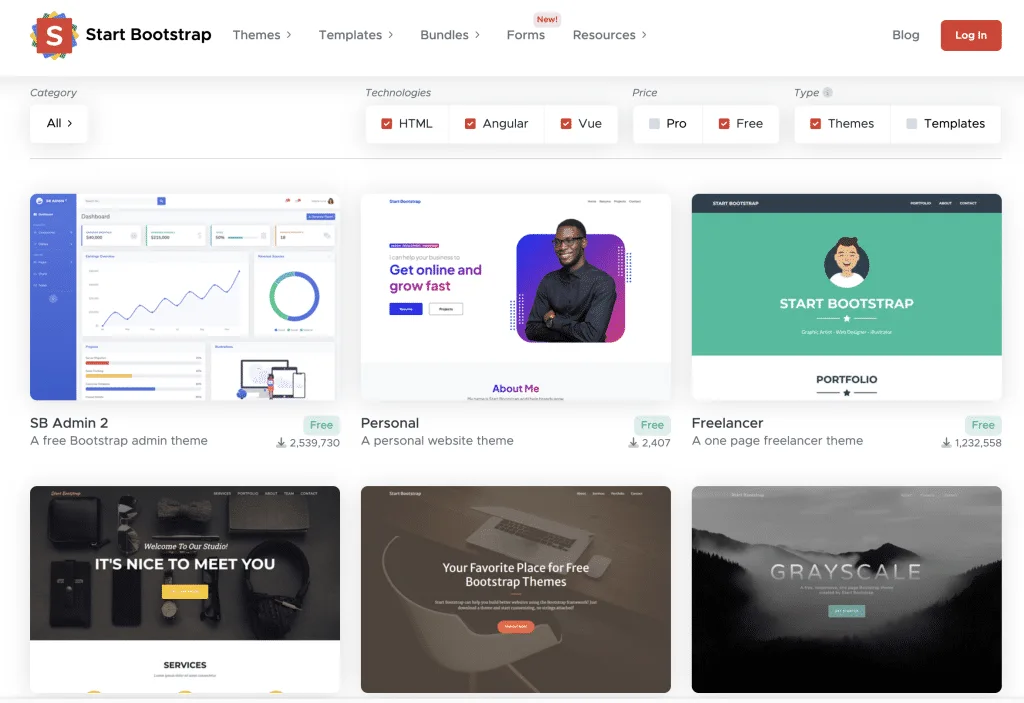
Task: Open the Personal theme title link
Action: 390,423
